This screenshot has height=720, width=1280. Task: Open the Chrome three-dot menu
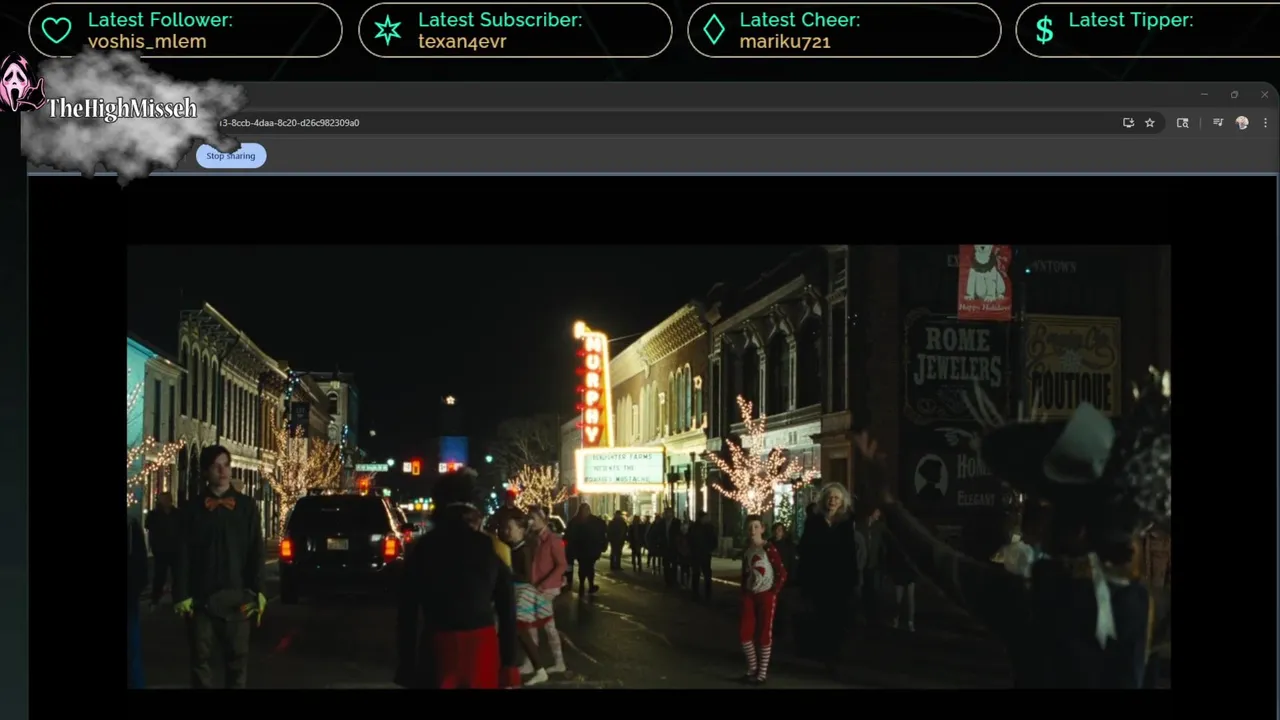[x=1265, y=123]
